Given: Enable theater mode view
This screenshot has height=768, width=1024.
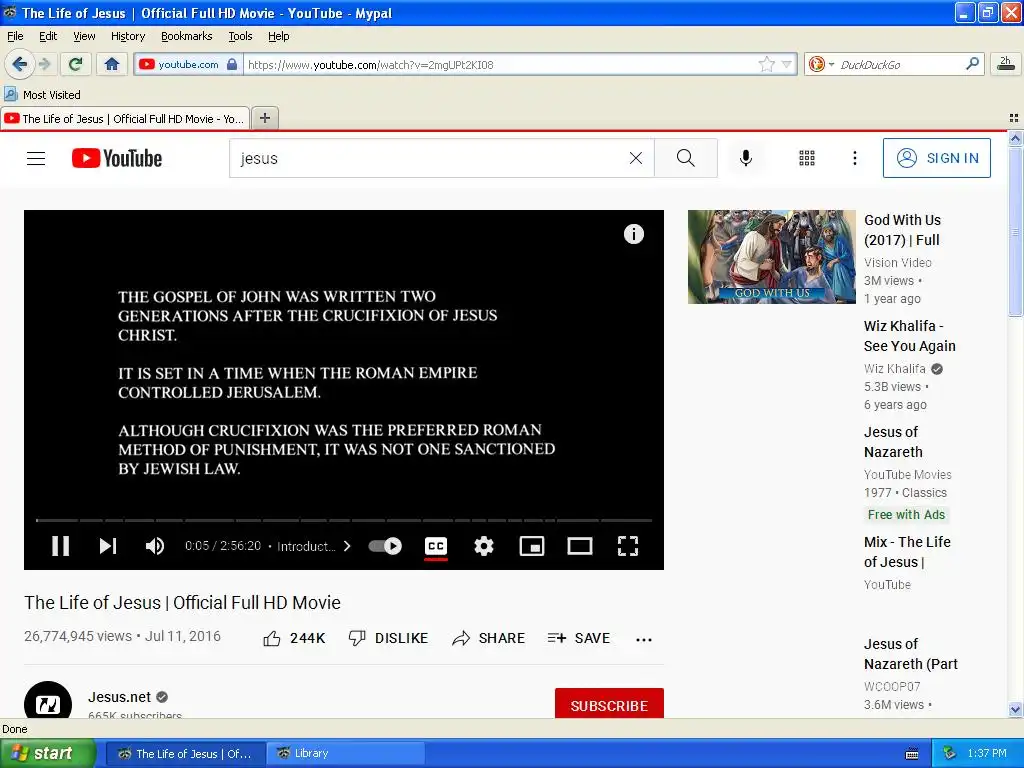Looking at the screenshot, I should pos(579,546).
